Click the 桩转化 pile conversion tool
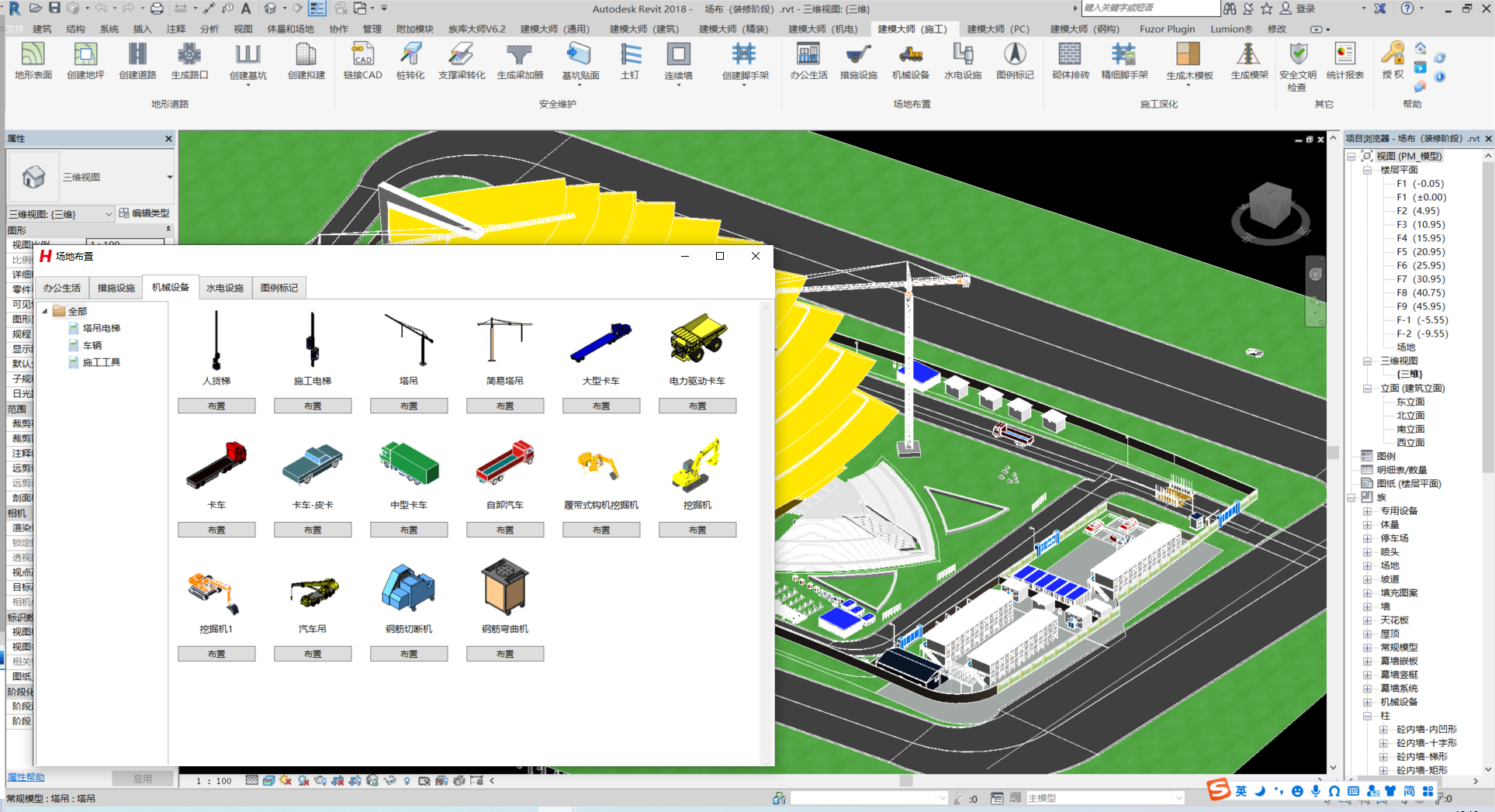1495x812 pixels. coord(410,60)
